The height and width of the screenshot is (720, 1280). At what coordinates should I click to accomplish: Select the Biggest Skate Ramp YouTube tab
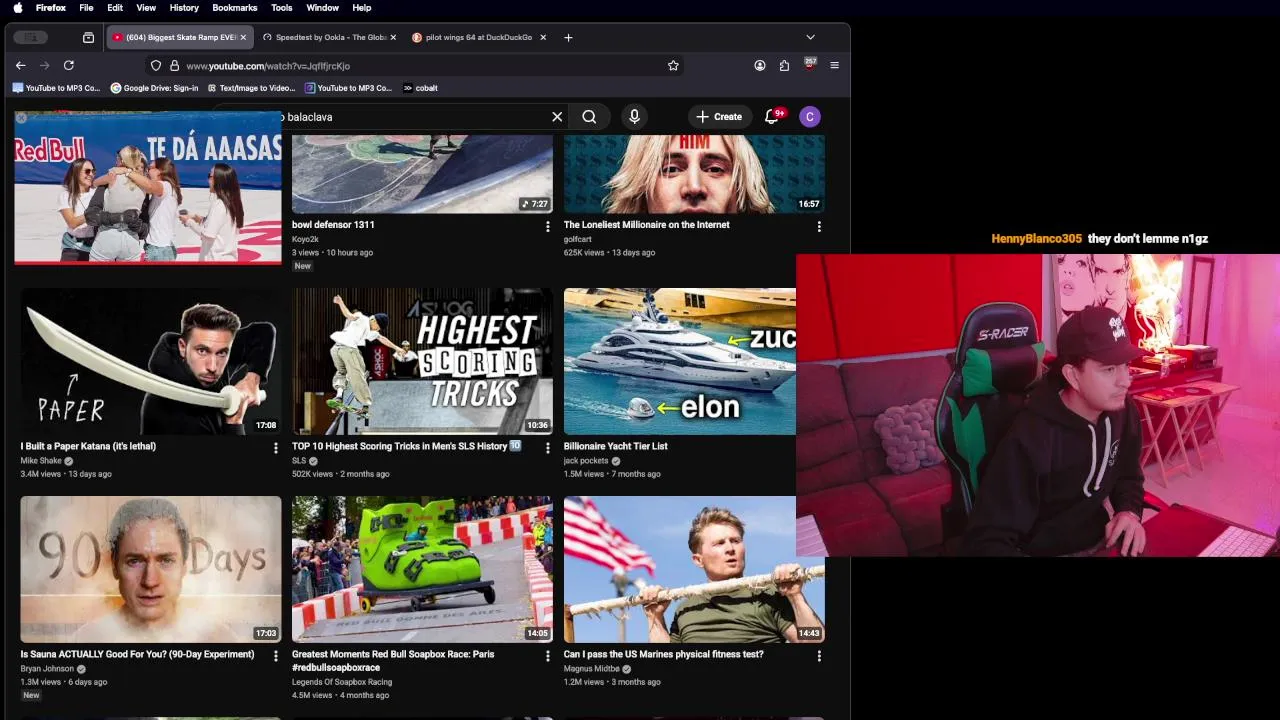point(178,37)
